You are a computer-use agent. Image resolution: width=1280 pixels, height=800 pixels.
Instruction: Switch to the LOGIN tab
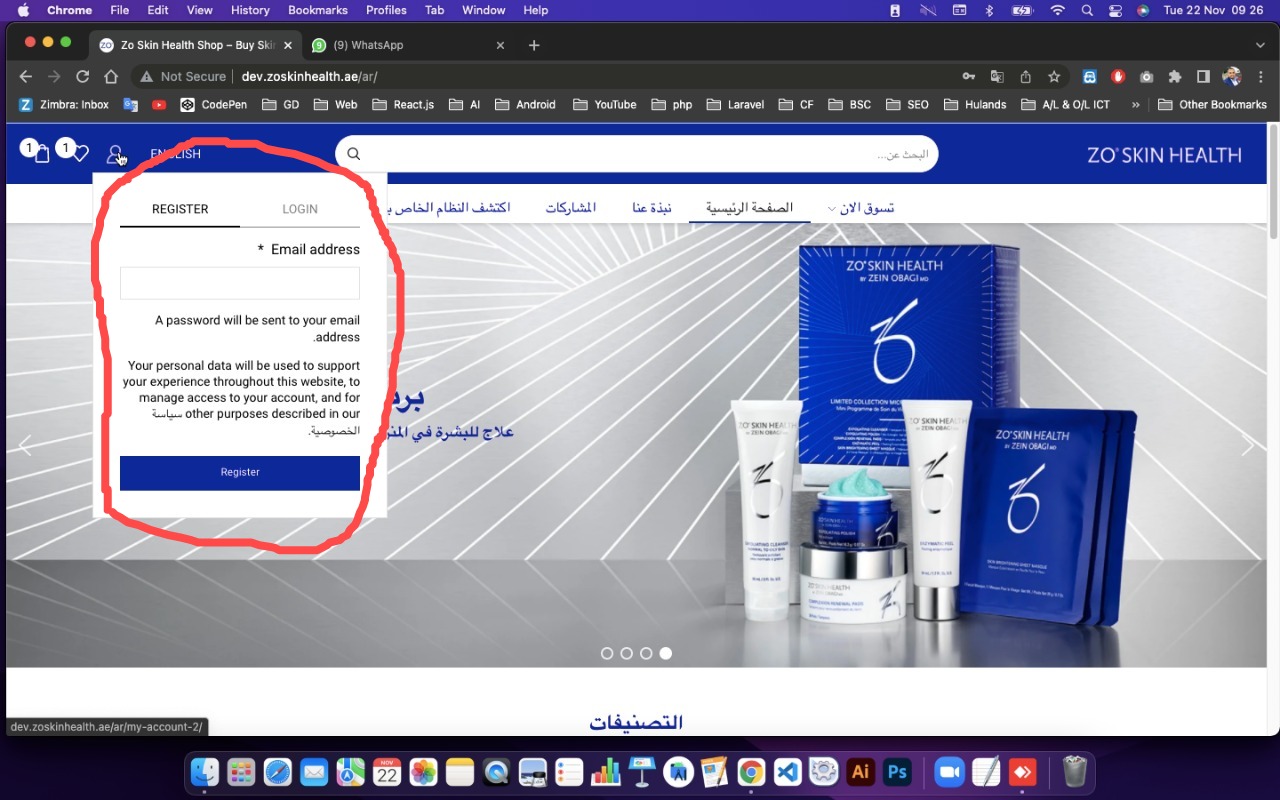(x=300, y=209)
